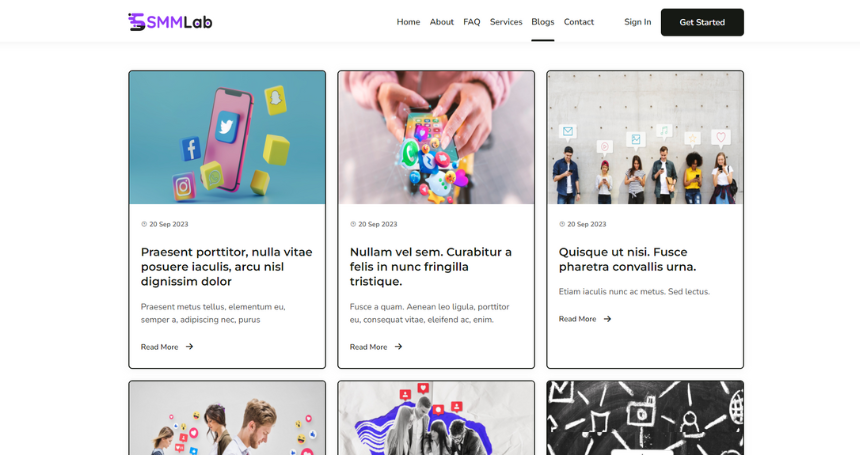860x455 pixels.
Task: Open the FAQ nav link
Action: pyautogui.click(x=472, y=22)
